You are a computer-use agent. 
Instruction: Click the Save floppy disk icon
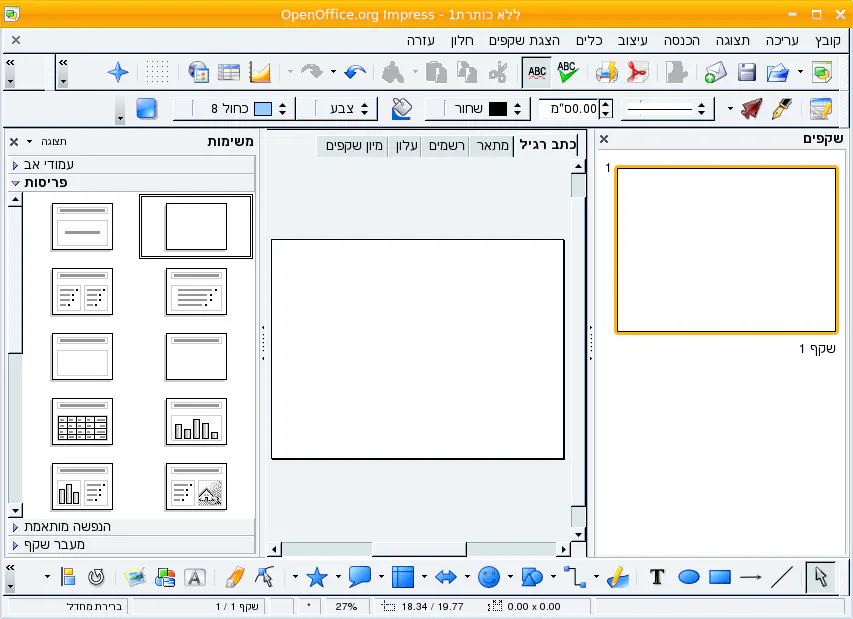click(x=746, y=72)
